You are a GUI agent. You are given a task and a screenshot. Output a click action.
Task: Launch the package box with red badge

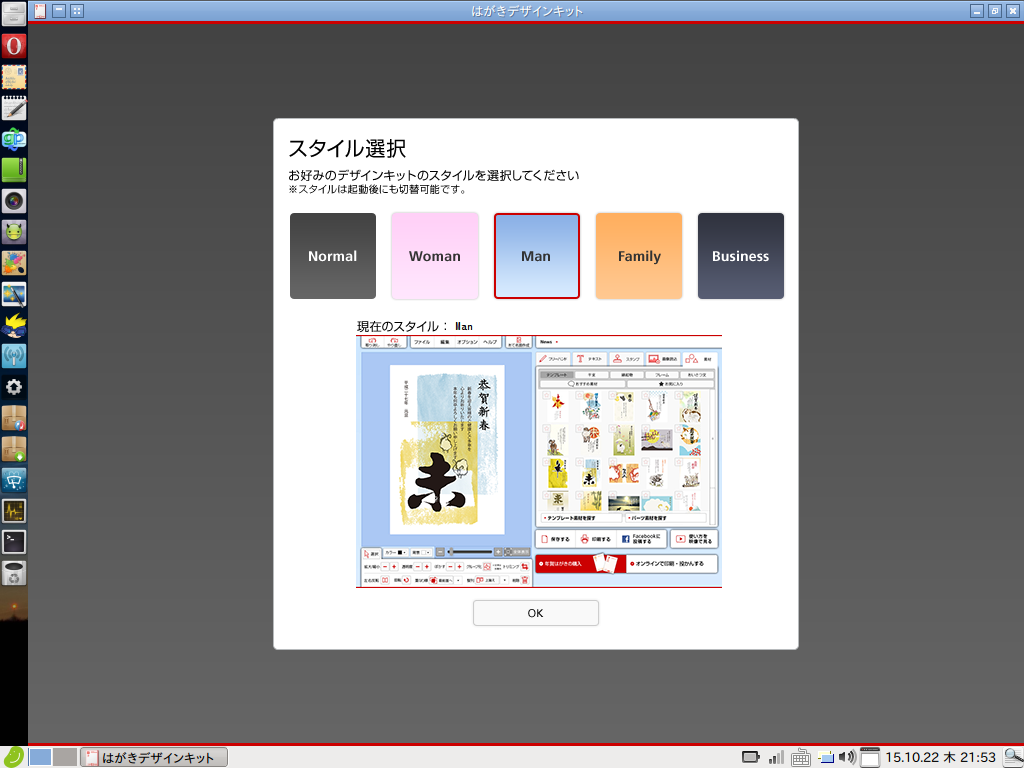tap(14, 418)
